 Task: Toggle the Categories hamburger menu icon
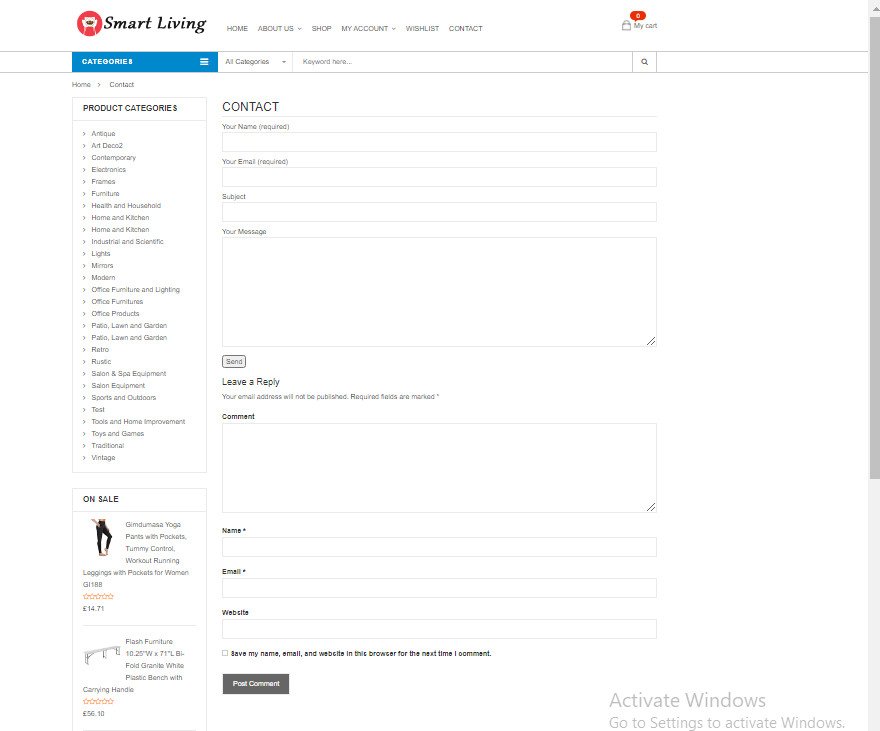(x=204, y=62)
